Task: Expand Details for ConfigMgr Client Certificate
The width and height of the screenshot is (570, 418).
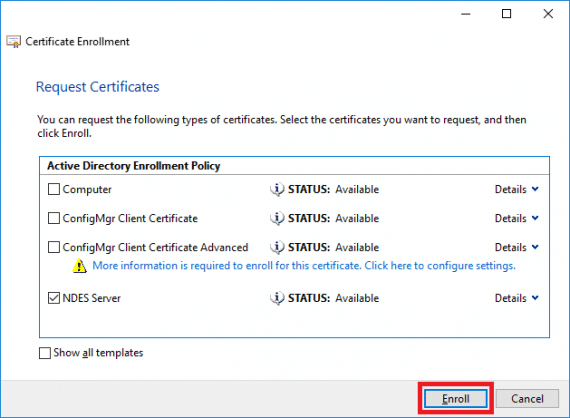Action: click(517, 218)
